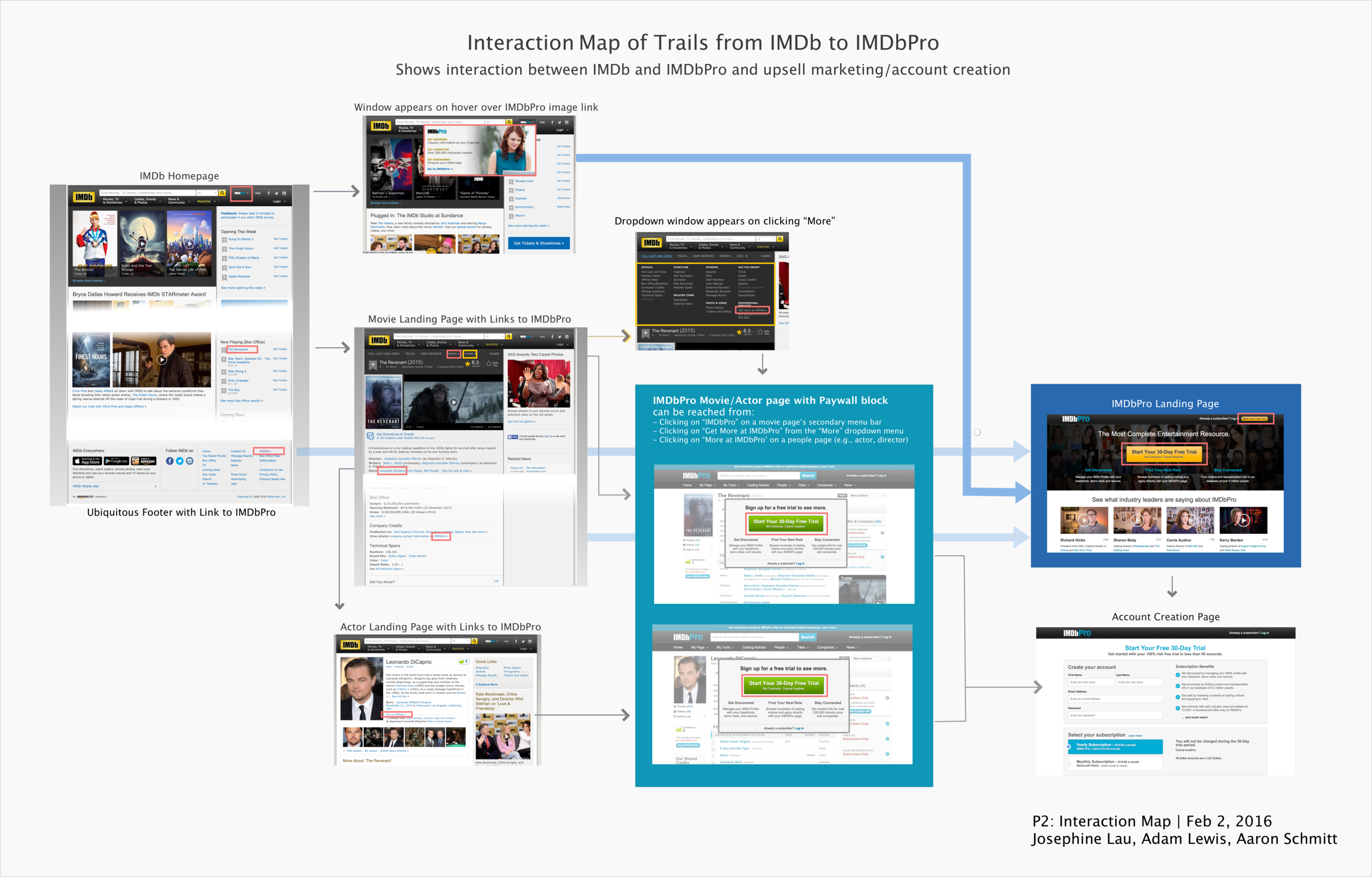Click See more opening this week on the IMDb Homepage
This screenshot has width=1372, height=877.
[x=243, y=288]
